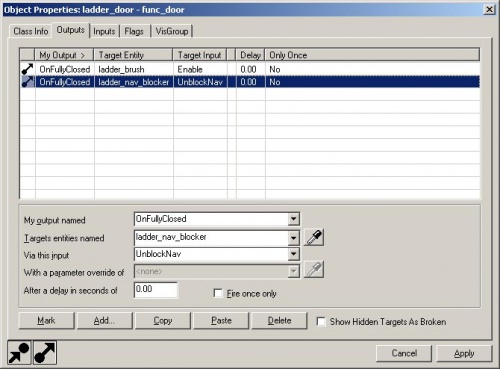The width and height of the screenshot is (500, 369).
Task: Click the Add... button
Action: pos(104,321)
